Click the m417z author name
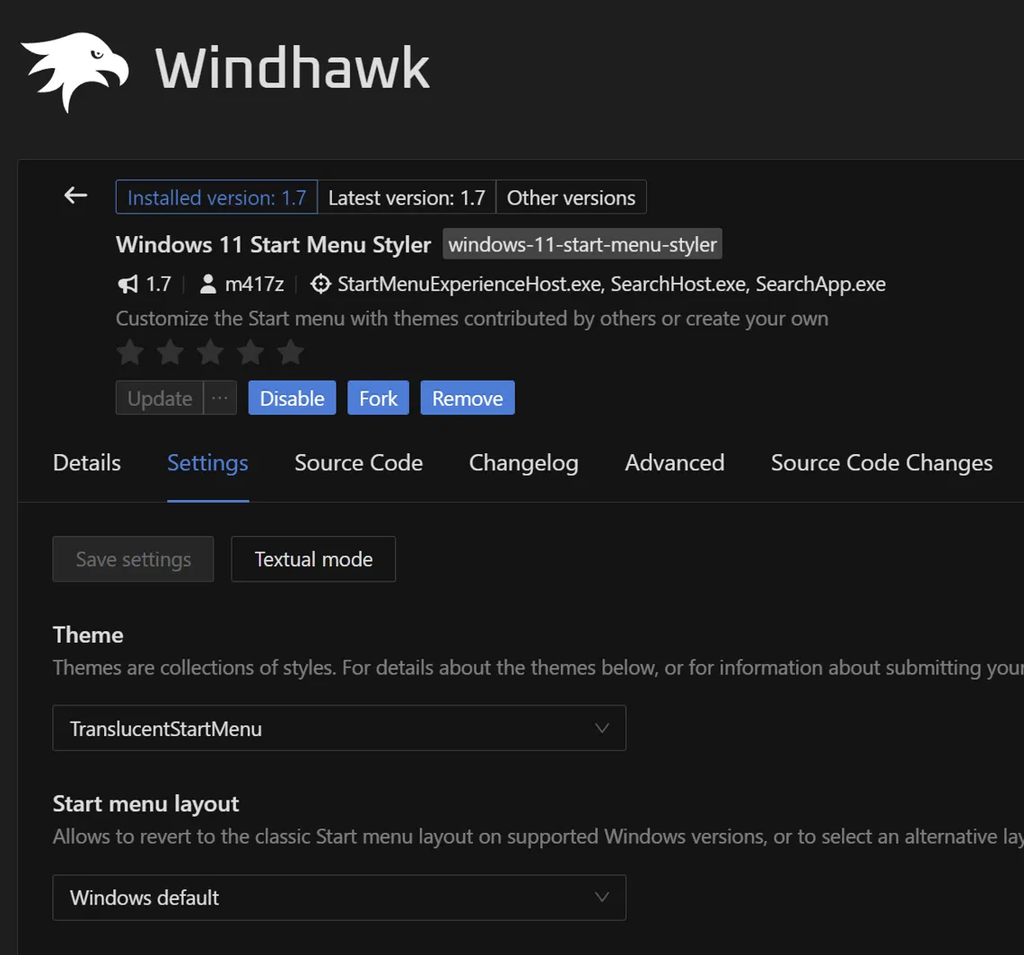Image resolution: width=1024 pixels, height=955 pixels. click(x=255, y=284)
